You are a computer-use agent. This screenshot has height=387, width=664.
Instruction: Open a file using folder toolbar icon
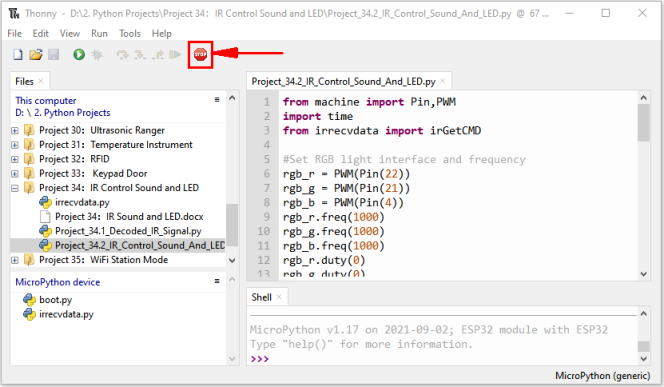(36, 54)
